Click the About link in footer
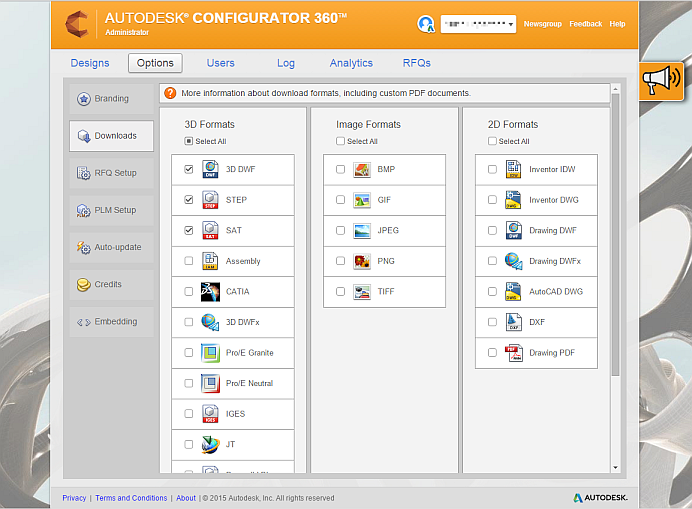The width and height of the screenshot is (692, 509). (186, 498)
